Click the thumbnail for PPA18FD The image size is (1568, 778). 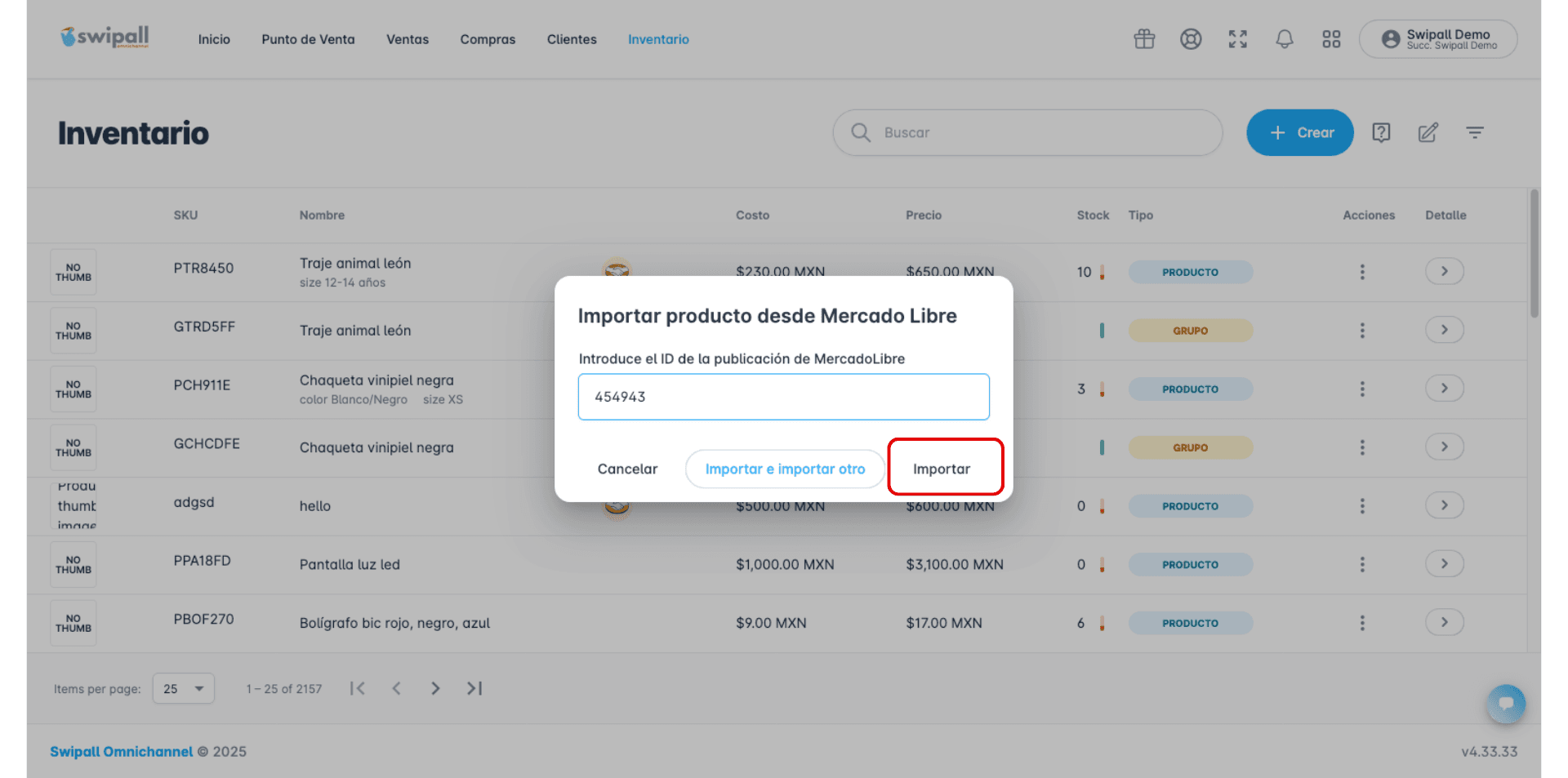(73, 565)
